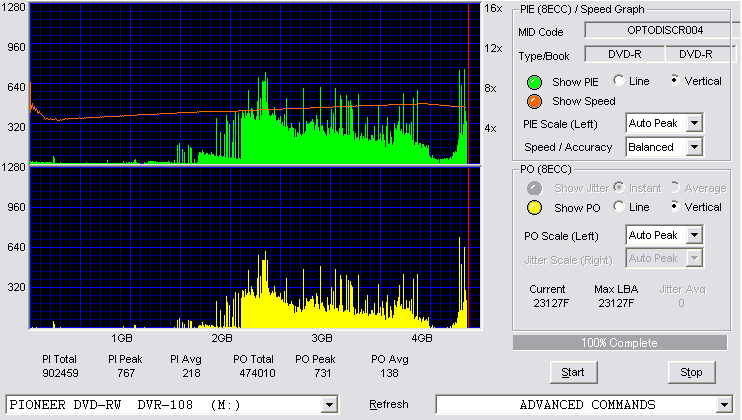This screenshot has height=420, width=742.
Task: Select Vertical mode for PO graph
Action: (675, 206)
